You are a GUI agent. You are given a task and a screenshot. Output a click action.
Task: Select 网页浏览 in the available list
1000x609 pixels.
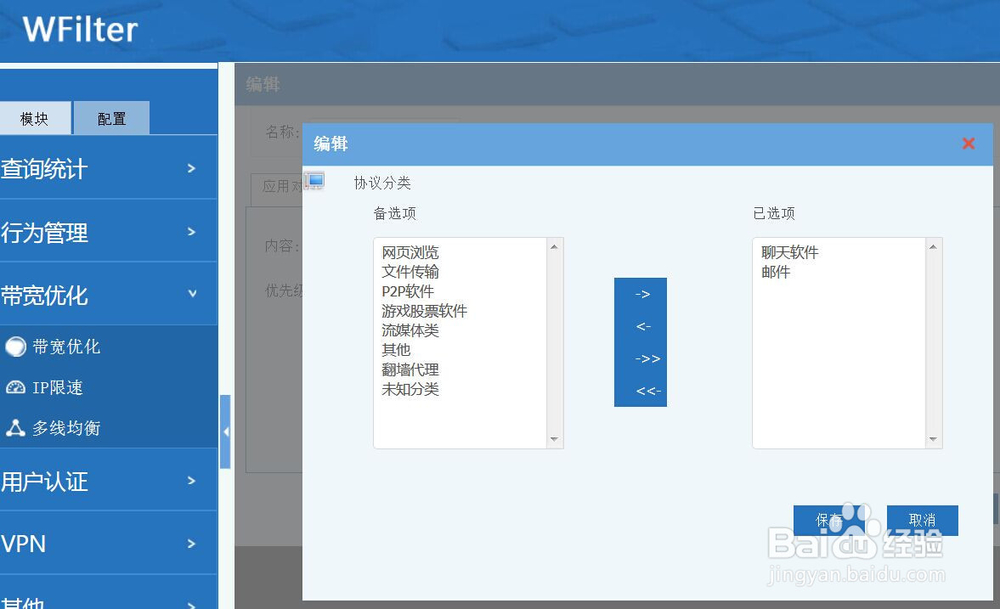[410, 253]
